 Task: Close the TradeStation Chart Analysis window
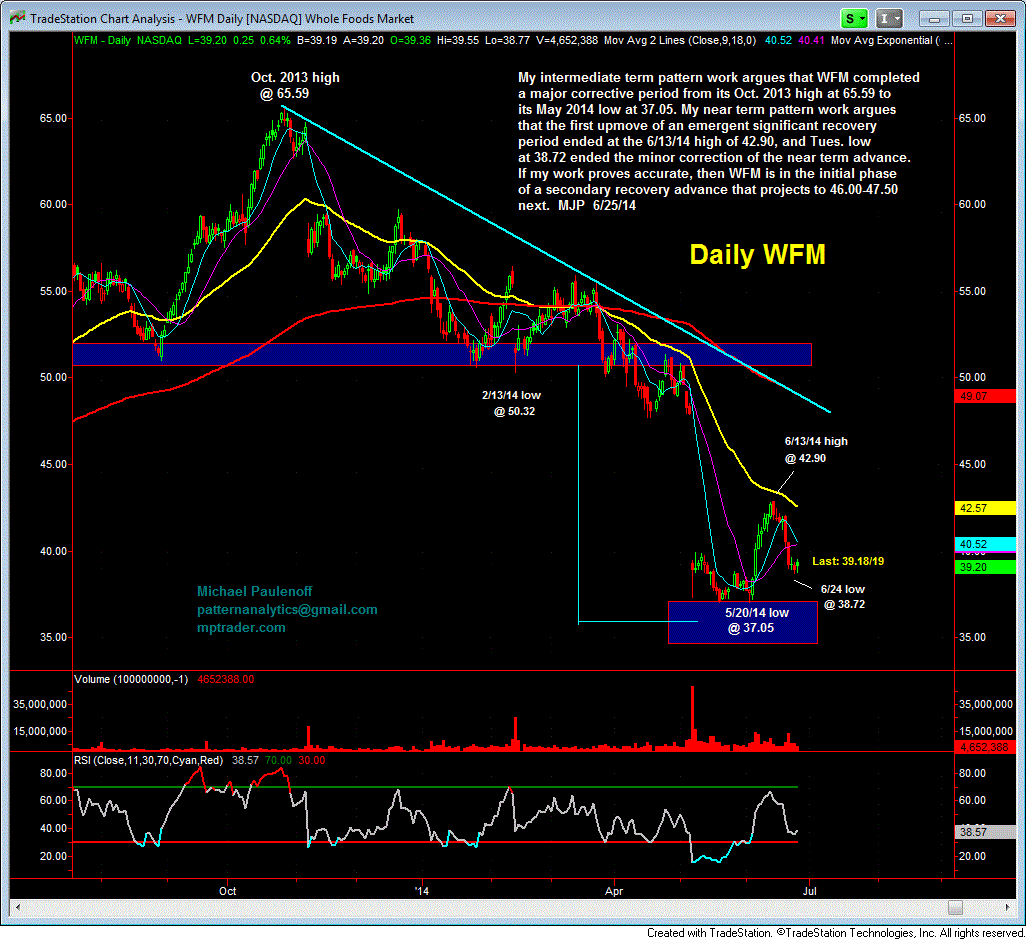click(1000, 18)
